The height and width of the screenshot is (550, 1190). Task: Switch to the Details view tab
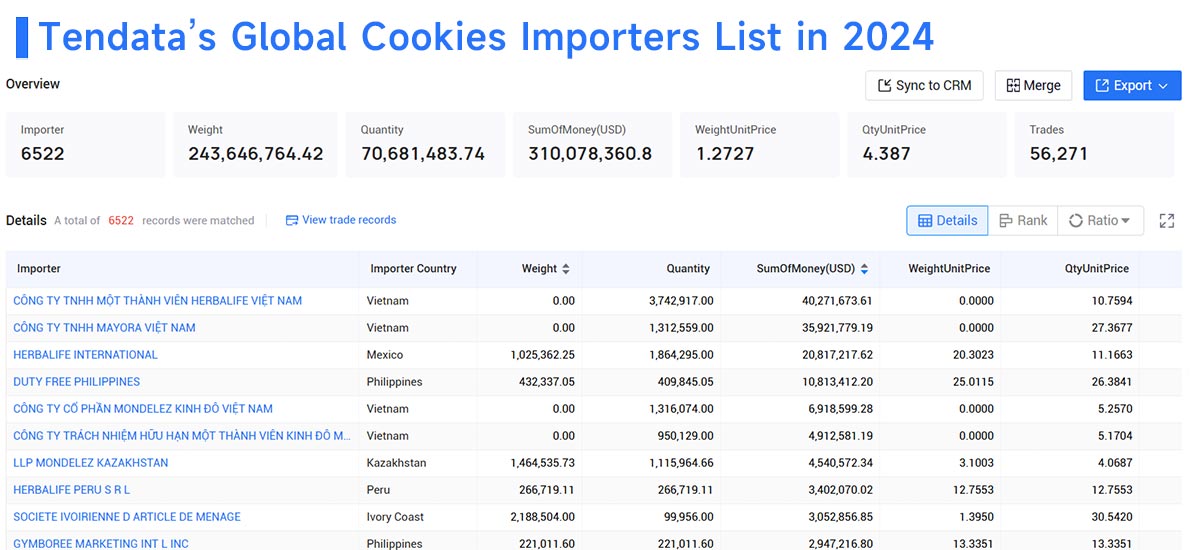pos(947,221)
